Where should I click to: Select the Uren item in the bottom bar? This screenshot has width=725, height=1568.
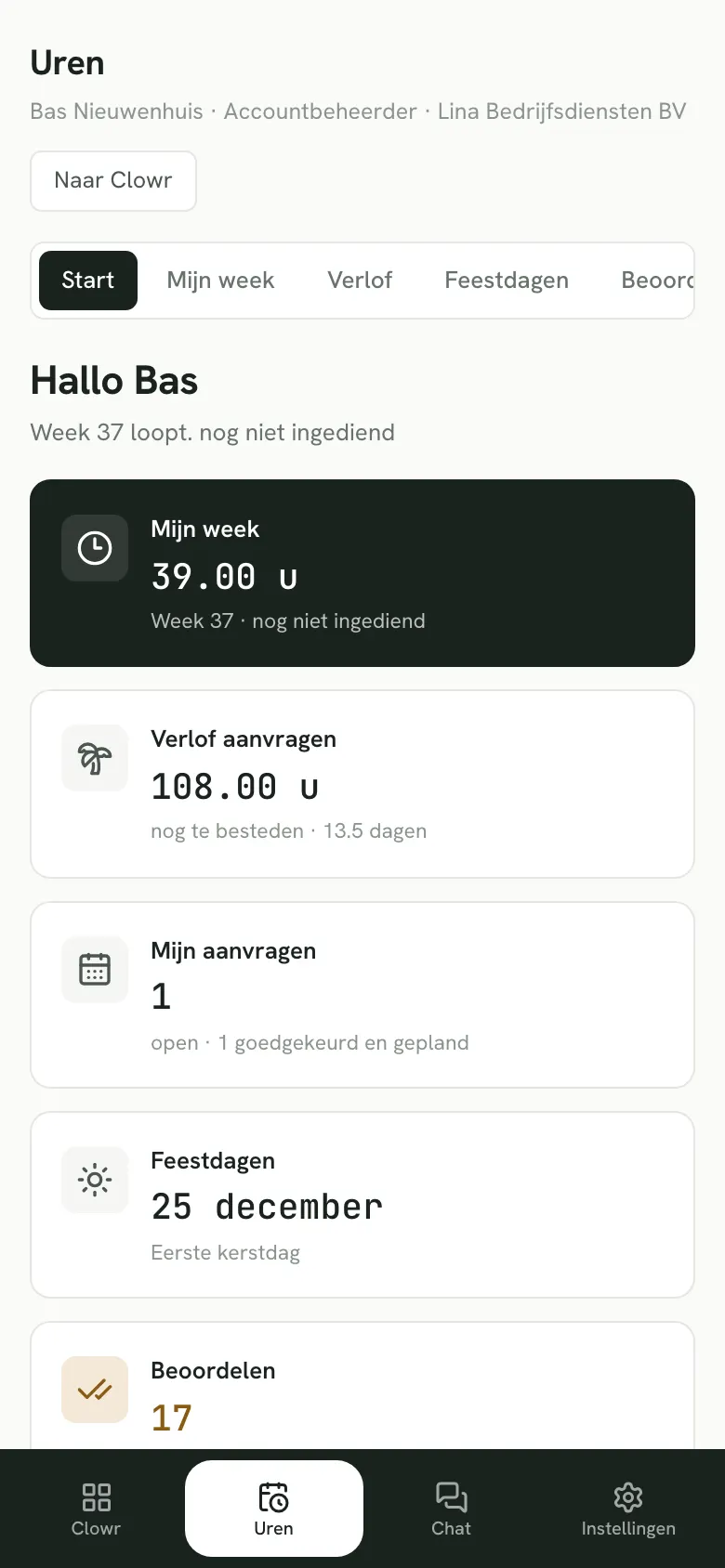click(273, 1509)
